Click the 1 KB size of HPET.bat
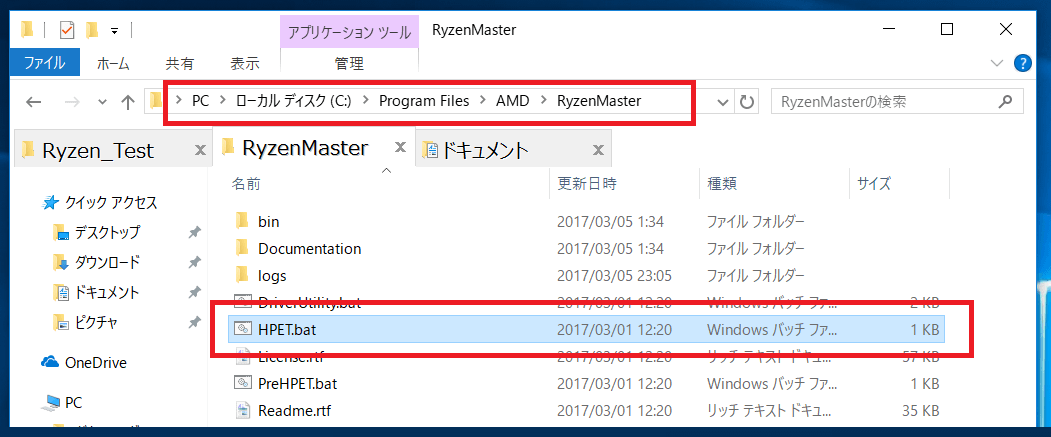The width and height of the screenshot is (1051, 437). coord(925,329)
